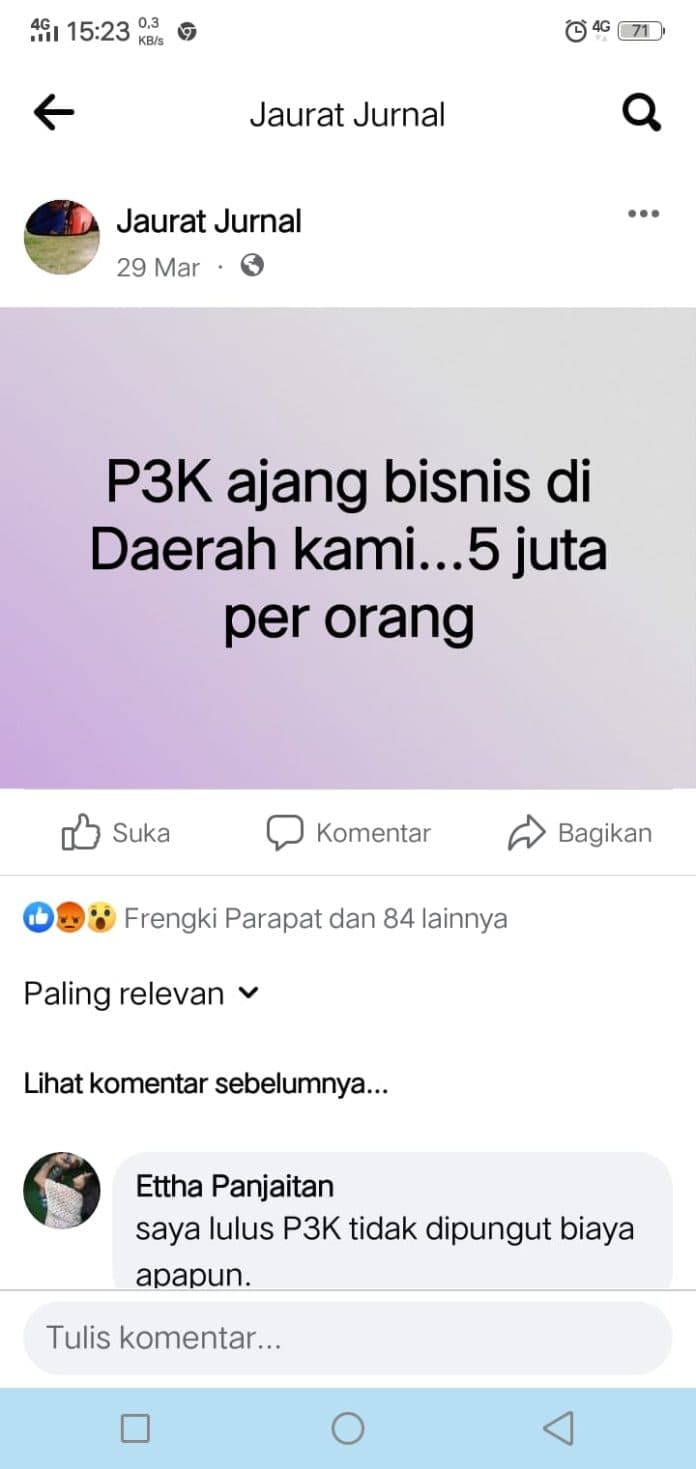Tap the Bagikan share arrow icon
This screenshot has height=1469, width=696.
click(x=526, y=833)
